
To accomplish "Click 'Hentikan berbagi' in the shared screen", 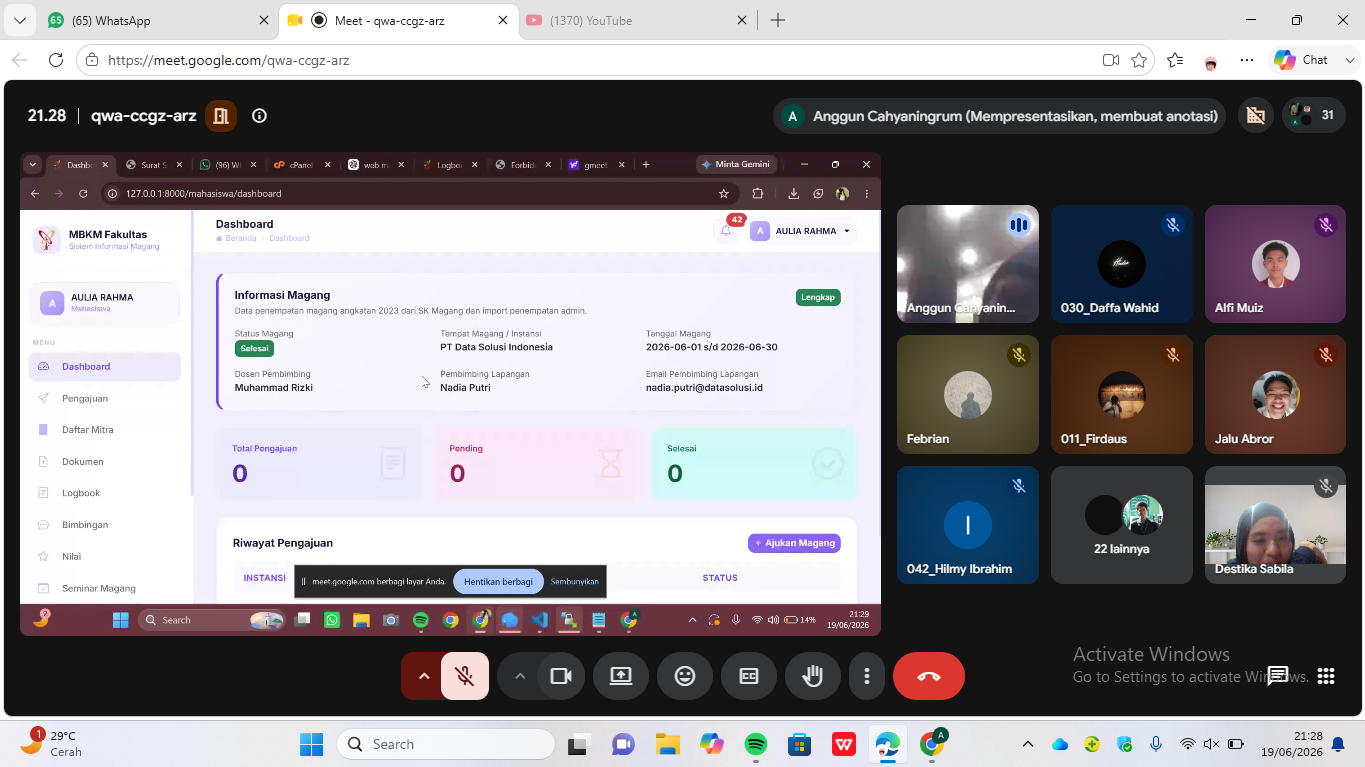I will coord(498,581).
